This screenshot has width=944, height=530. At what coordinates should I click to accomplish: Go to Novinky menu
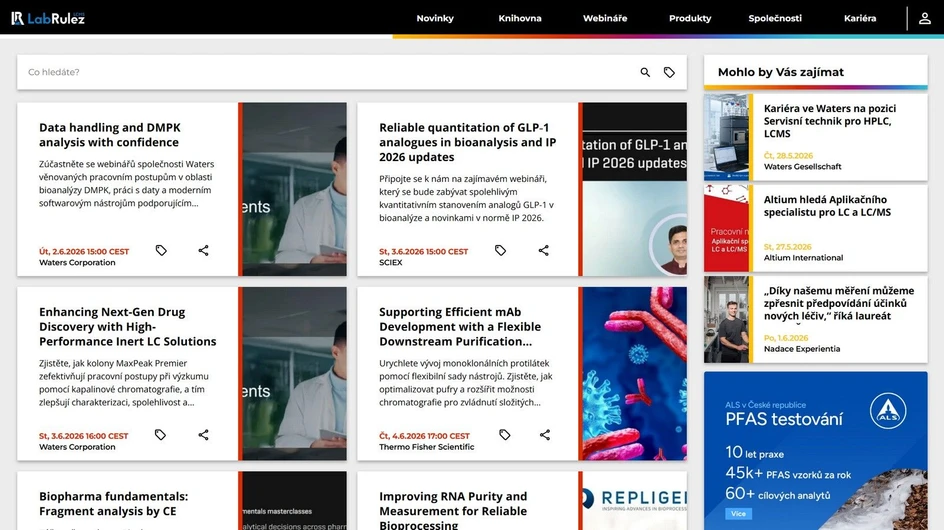pos(435,18)
